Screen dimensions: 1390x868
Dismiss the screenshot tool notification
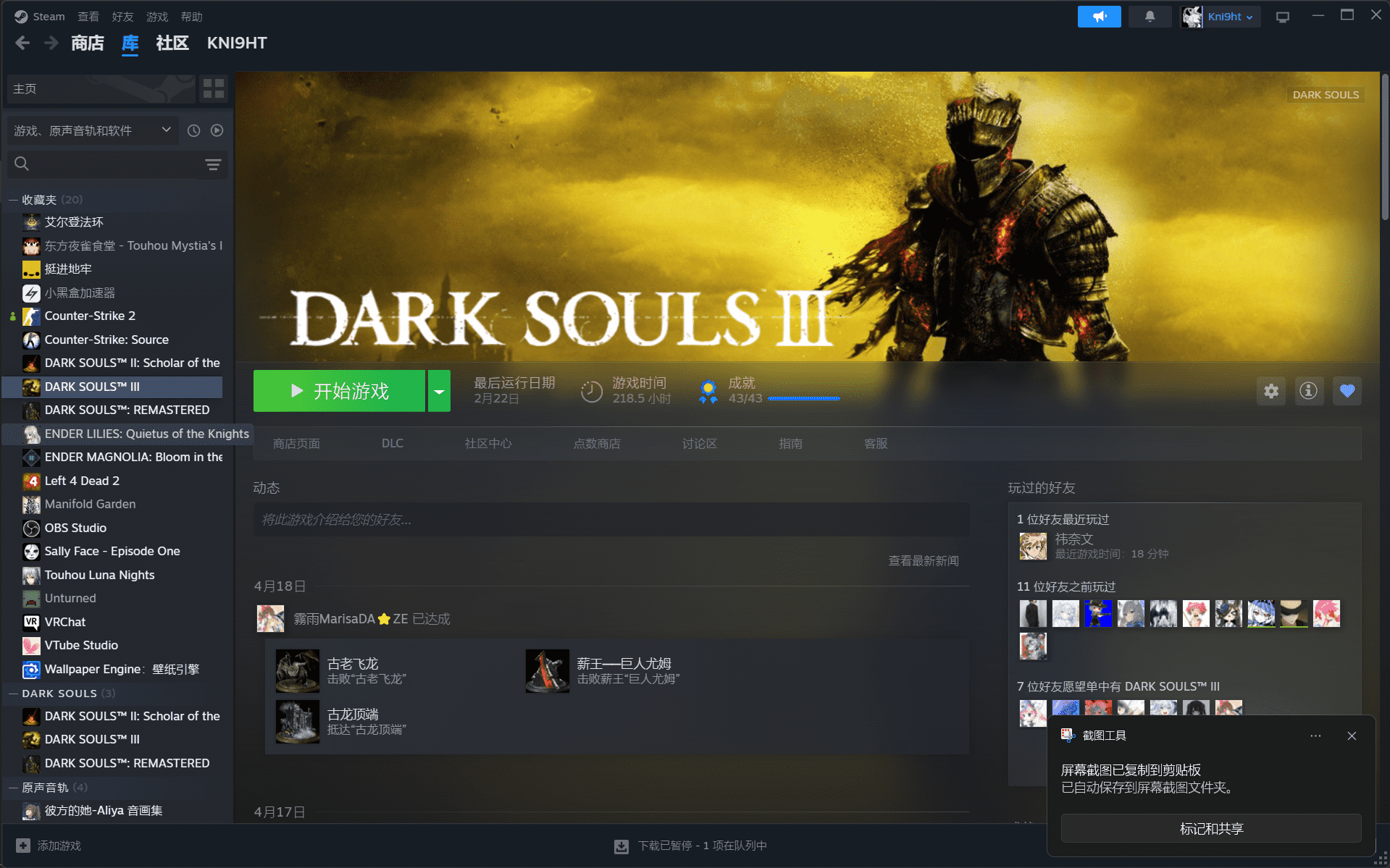(x=1352, y=736)
